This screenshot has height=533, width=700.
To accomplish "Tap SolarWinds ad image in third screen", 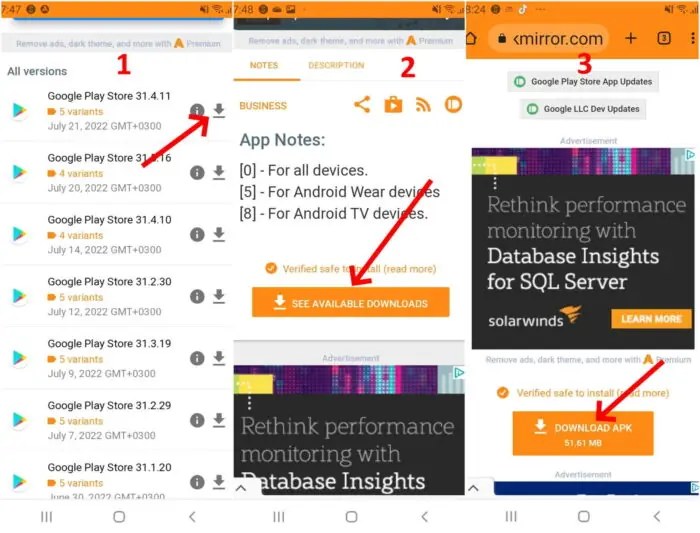I will click(x=583, y=248).
